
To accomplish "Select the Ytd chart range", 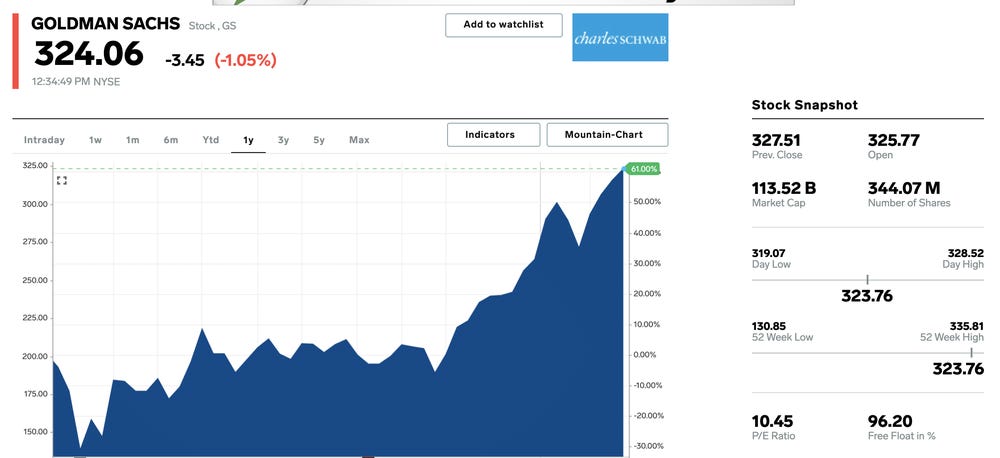I will coord(210,140).
